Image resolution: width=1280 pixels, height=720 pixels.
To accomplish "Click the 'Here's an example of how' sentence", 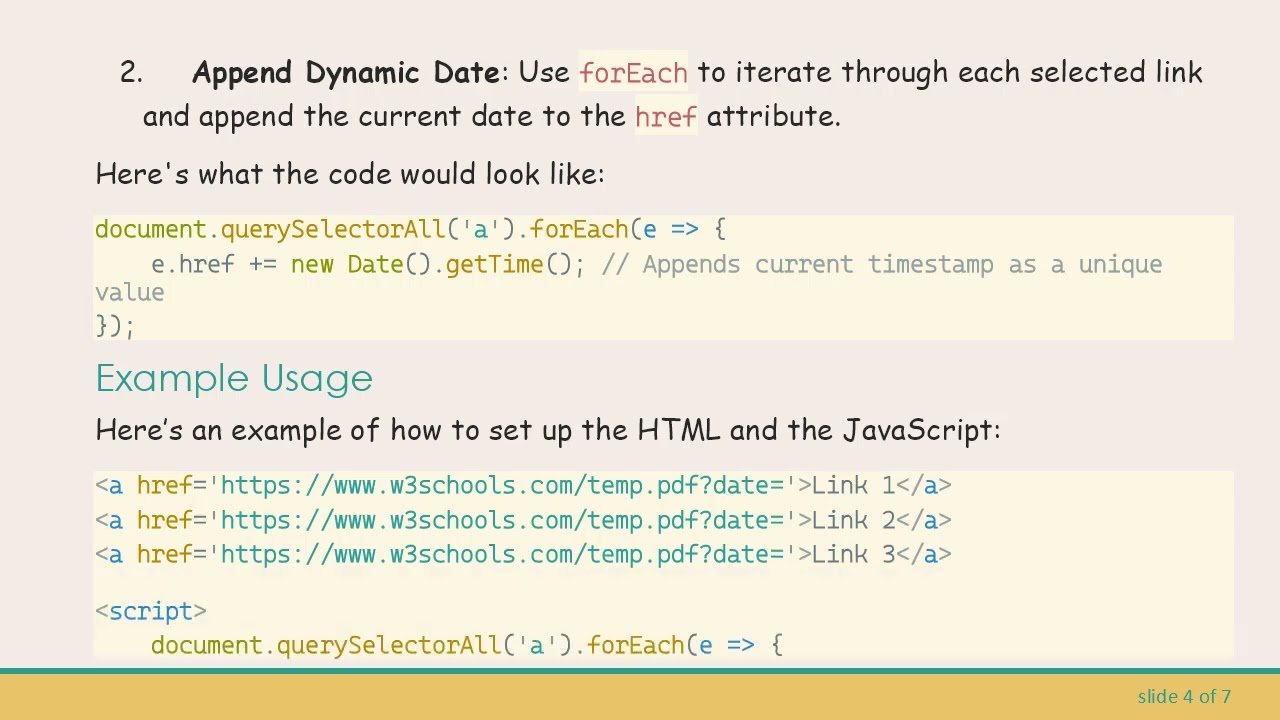I will click(547, 430).
